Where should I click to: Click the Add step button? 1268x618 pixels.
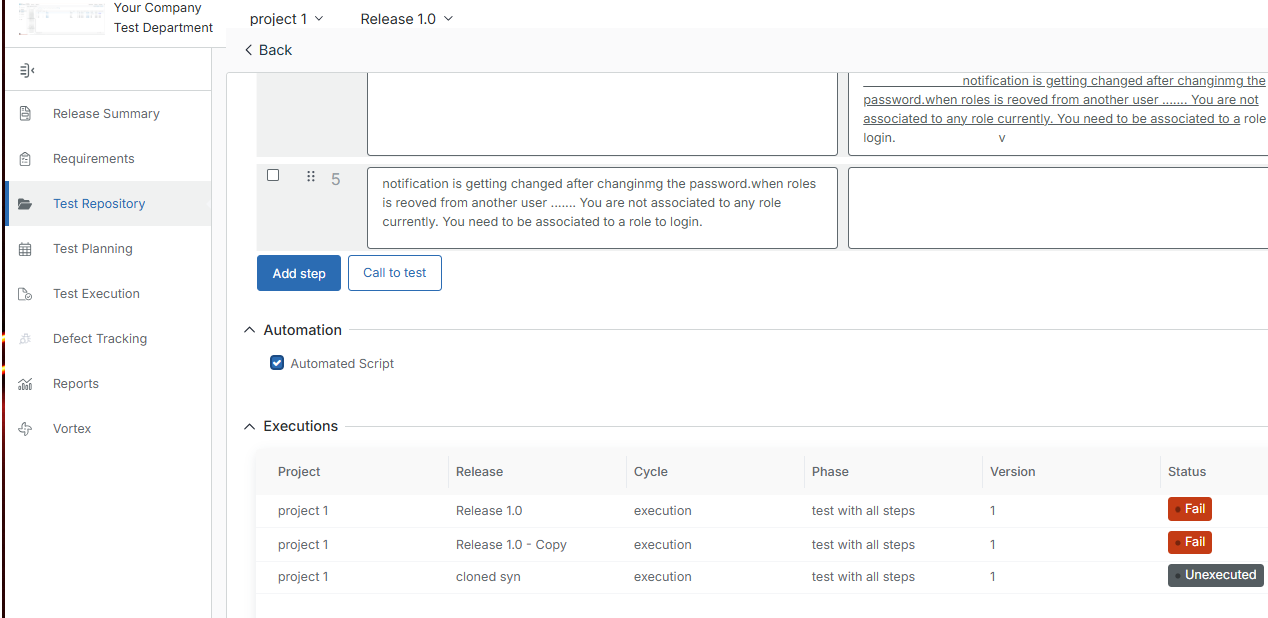298,273
